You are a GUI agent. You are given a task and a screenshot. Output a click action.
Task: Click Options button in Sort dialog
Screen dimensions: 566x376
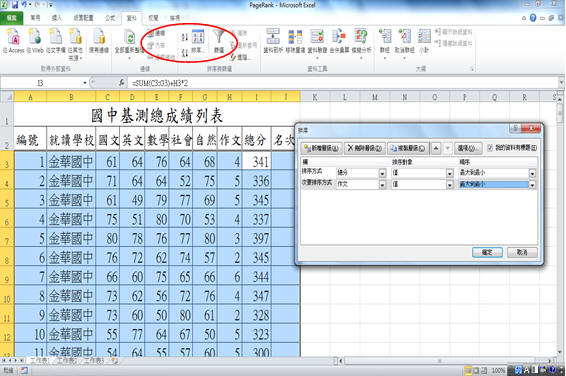(468, 148)
